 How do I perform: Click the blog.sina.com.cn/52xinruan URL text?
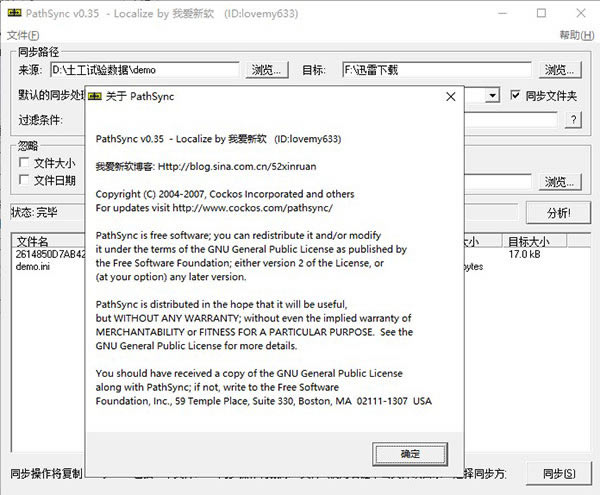[237, 166]
